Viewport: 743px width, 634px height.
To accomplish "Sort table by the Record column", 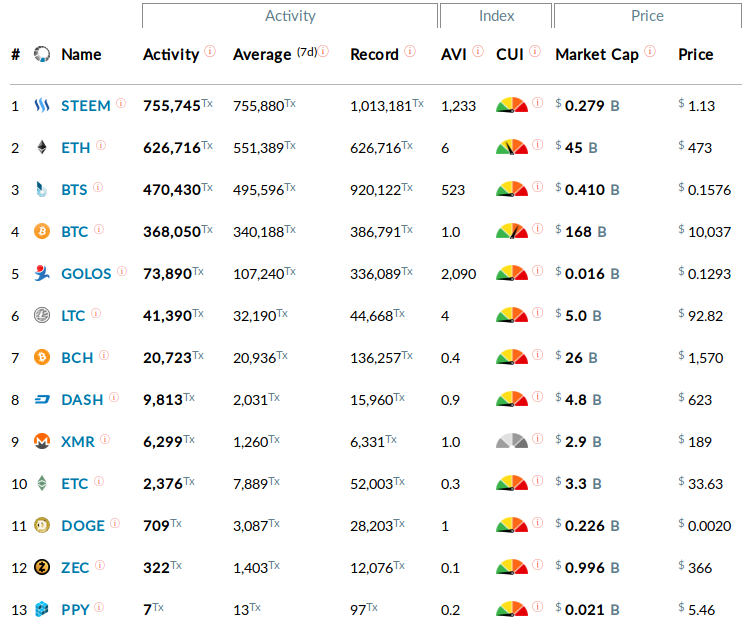I will [374, 55].
